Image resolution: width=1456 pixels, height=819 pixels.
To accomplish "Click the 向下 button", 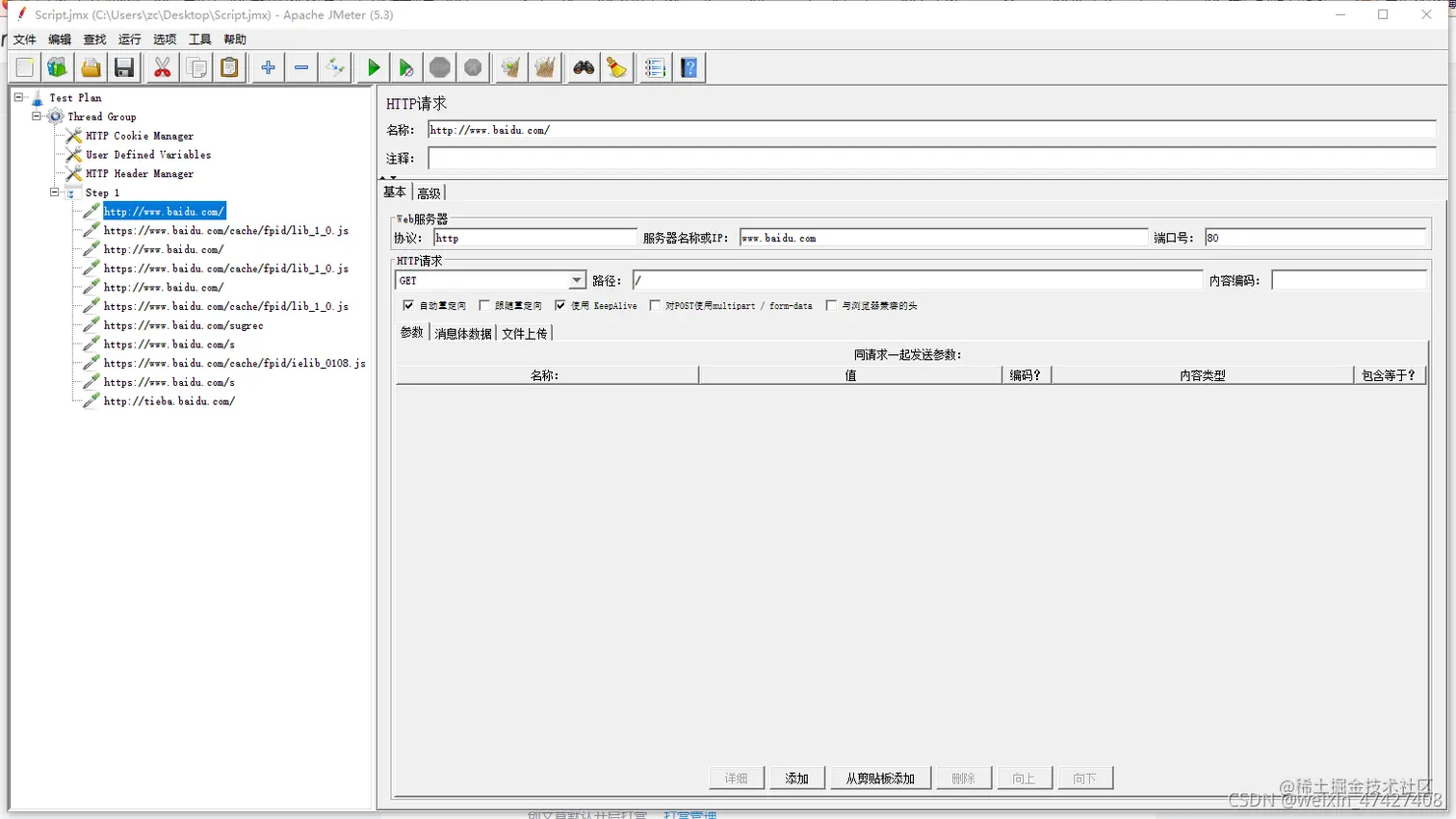I will (1085, 778).
